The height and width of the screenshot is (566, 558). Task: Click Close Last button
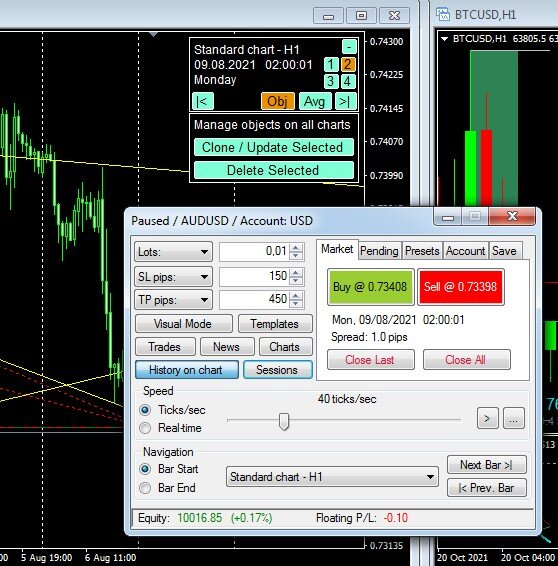click(x=370, y=360)
